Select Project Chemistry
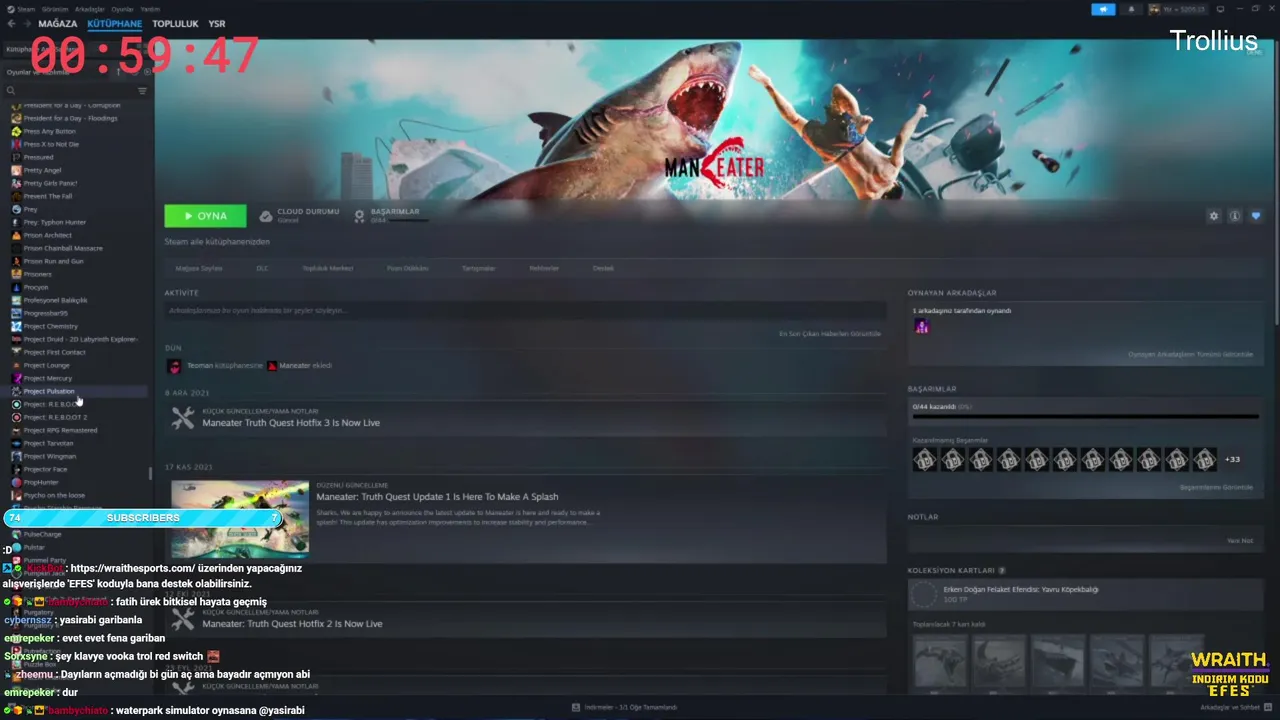This screenshot has width=1280, height=720. coord(50,326)
